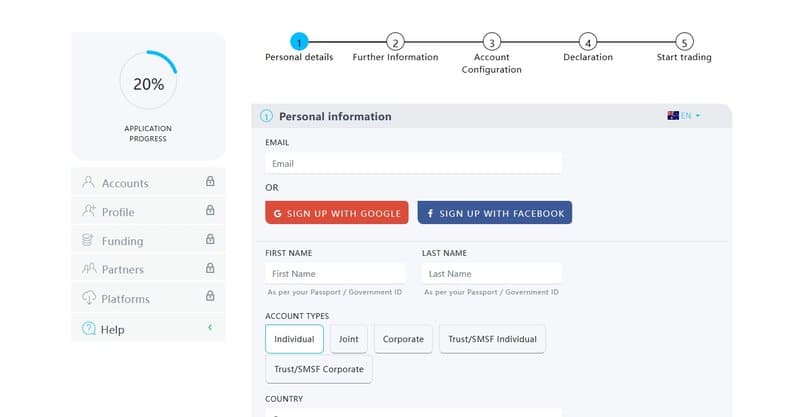Open the EN language dropdown
The width and height of the screenshot is (800, 417).
pyautogui.click(x=685, y=116)
